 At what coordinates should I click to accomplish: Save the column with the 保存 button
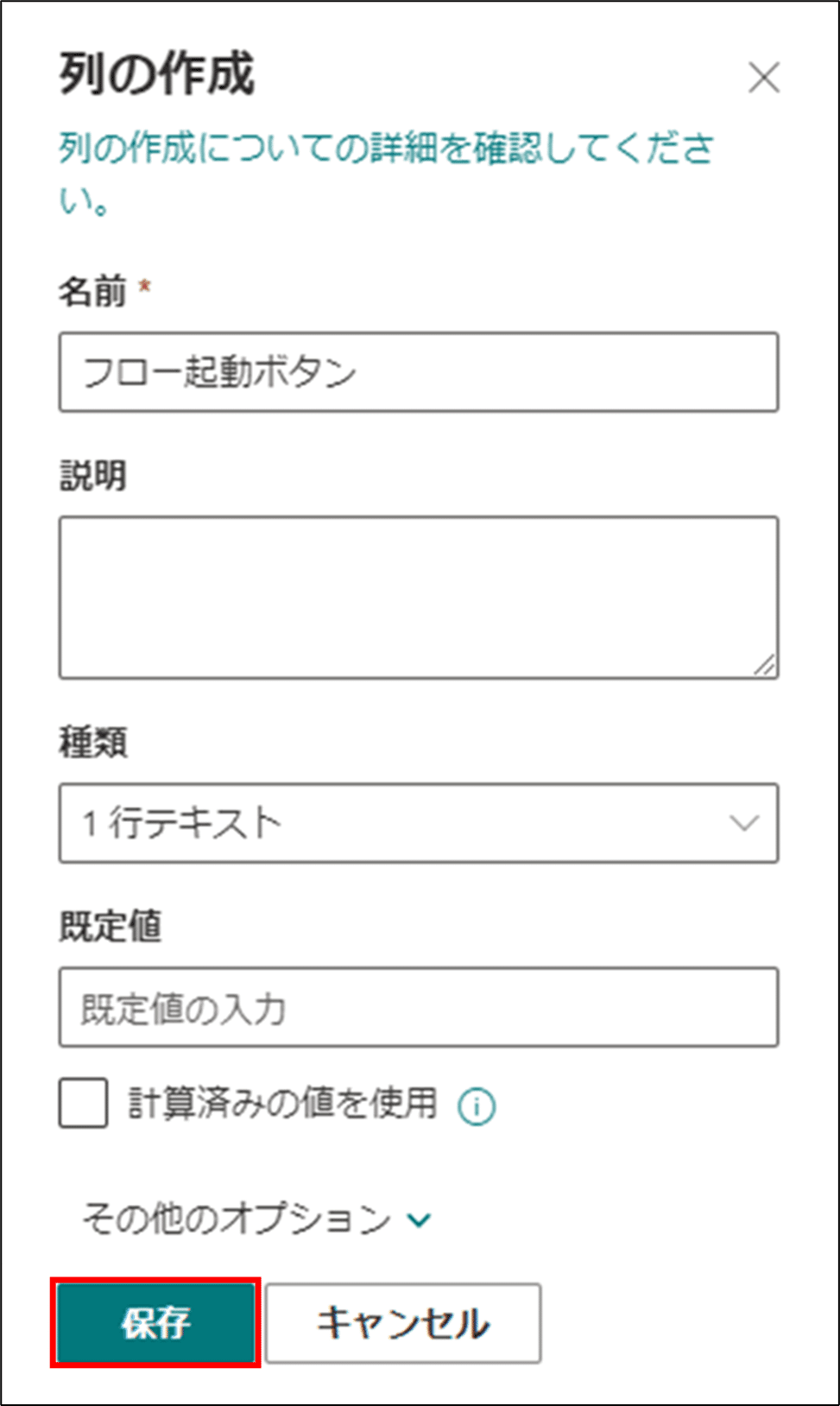click(x=155, y=1322)
